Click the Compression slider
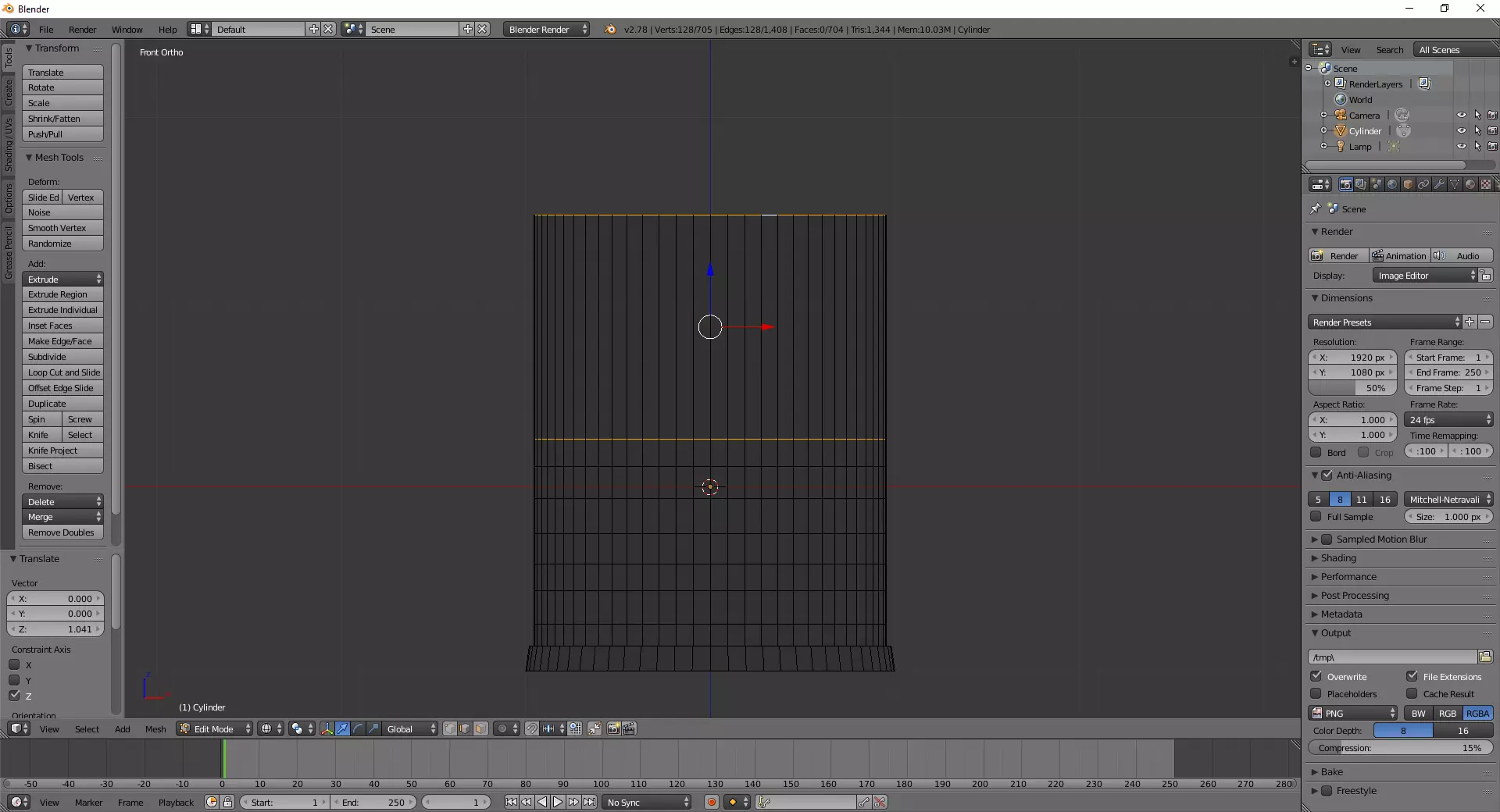This screenshot has width=1500, height=812. pyautogui.click(x=1400, y=748)
